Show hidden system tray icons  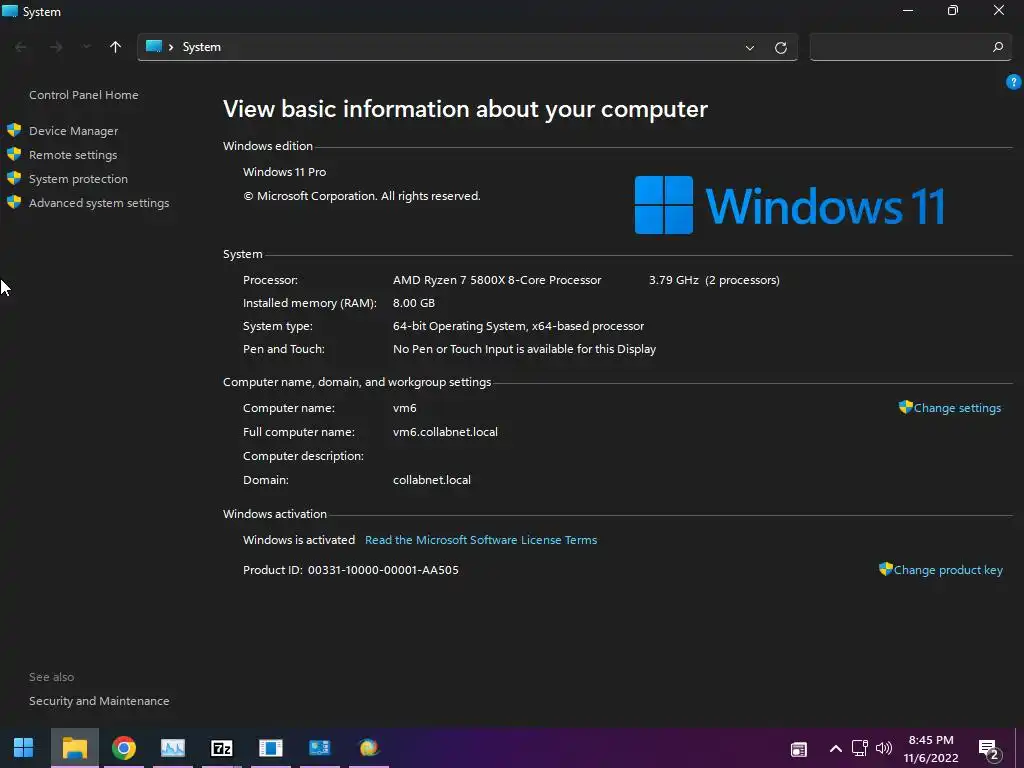835,749
